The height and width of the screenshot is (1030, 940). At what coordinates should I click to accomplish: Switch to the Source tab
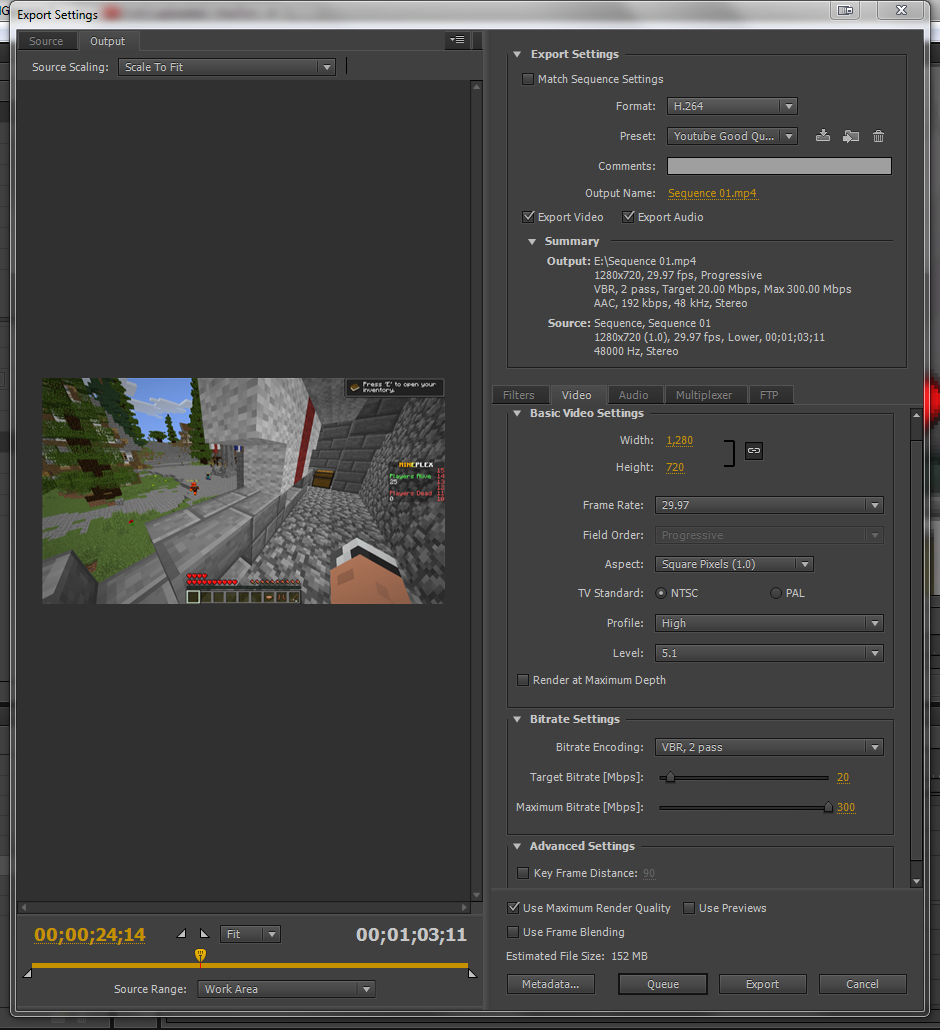[46, 41]
